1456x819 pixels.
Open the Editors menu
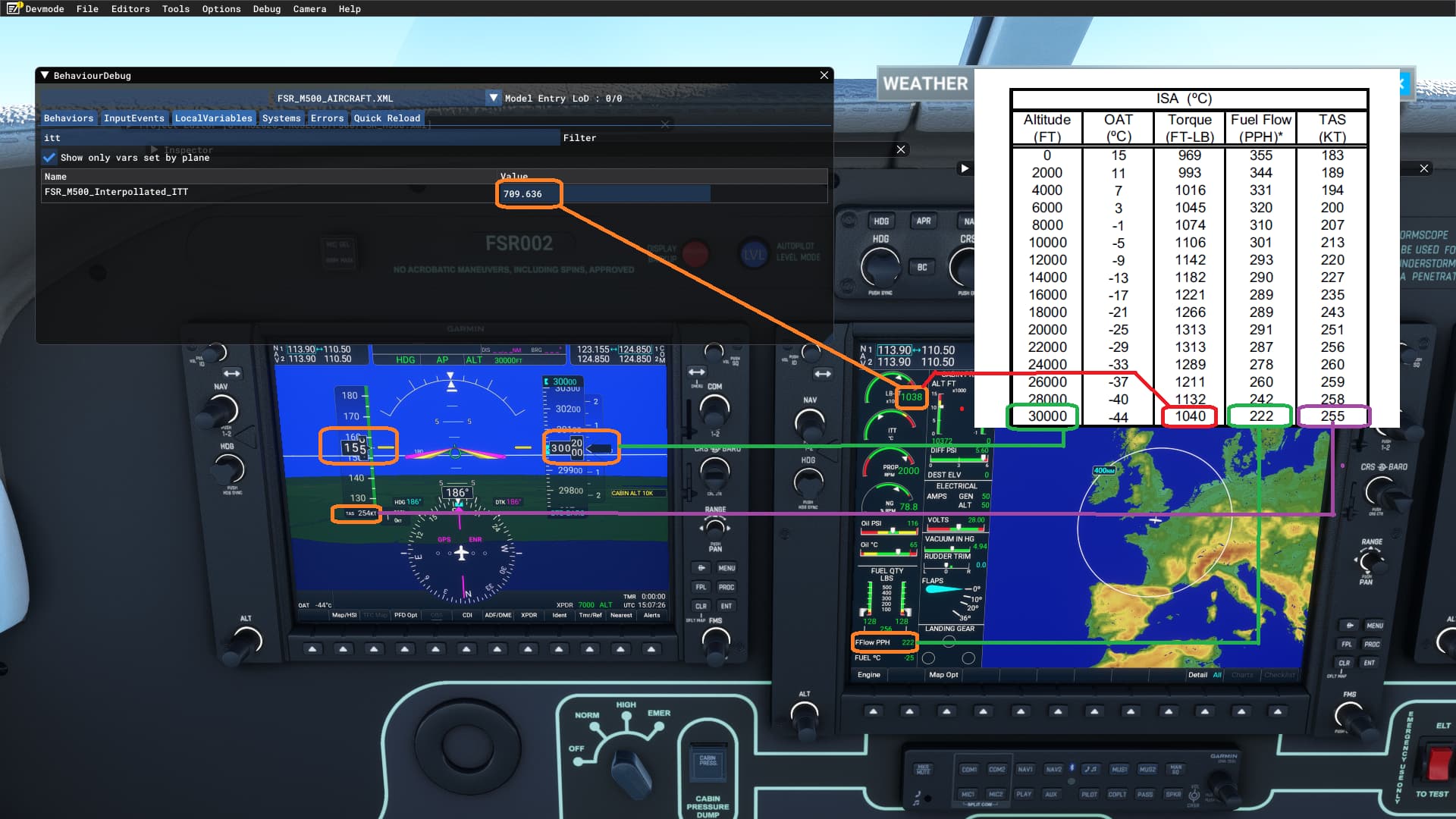pyautogui.click(x=130, y=9)
